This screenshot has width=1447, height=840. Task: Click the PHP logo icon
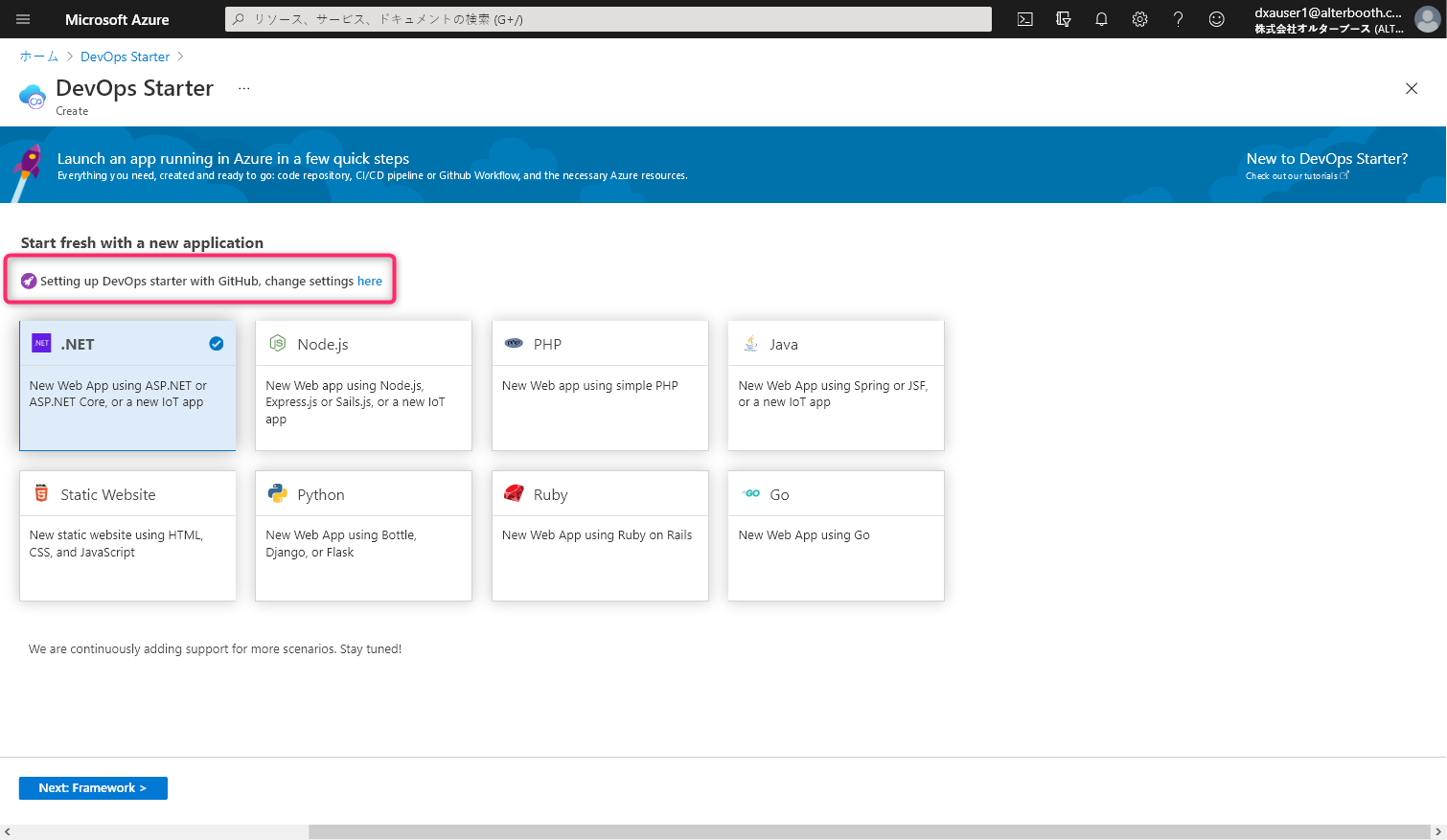coord(514,343)
